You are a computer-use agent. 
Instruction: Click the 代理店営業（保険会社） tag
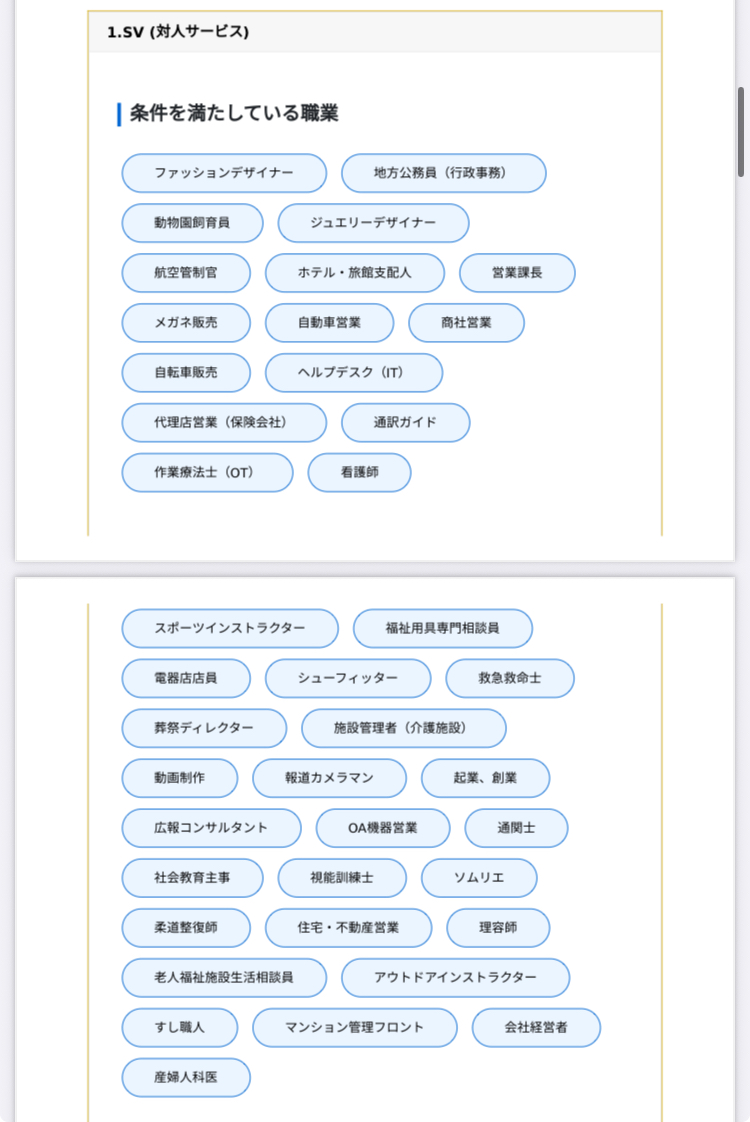(224, 423)
